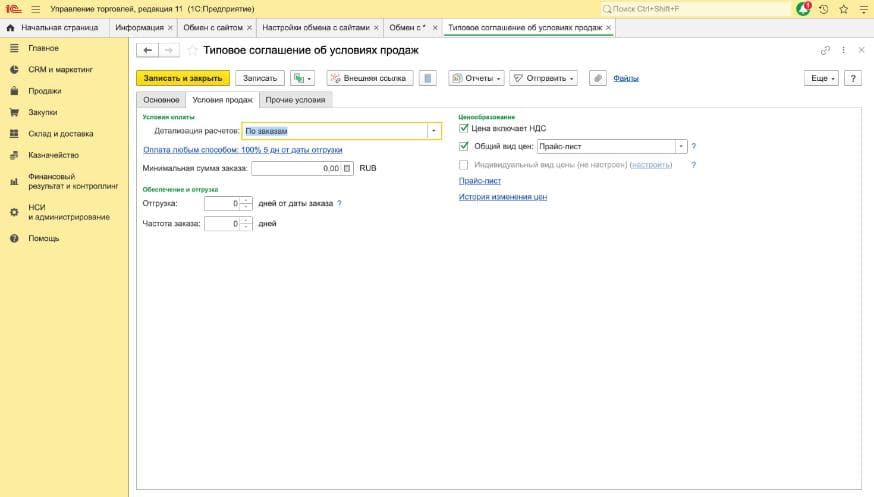Screen dimensions: 874x497
Task: Open Отчеты dropdown menu
Action: tap(477, 78)
